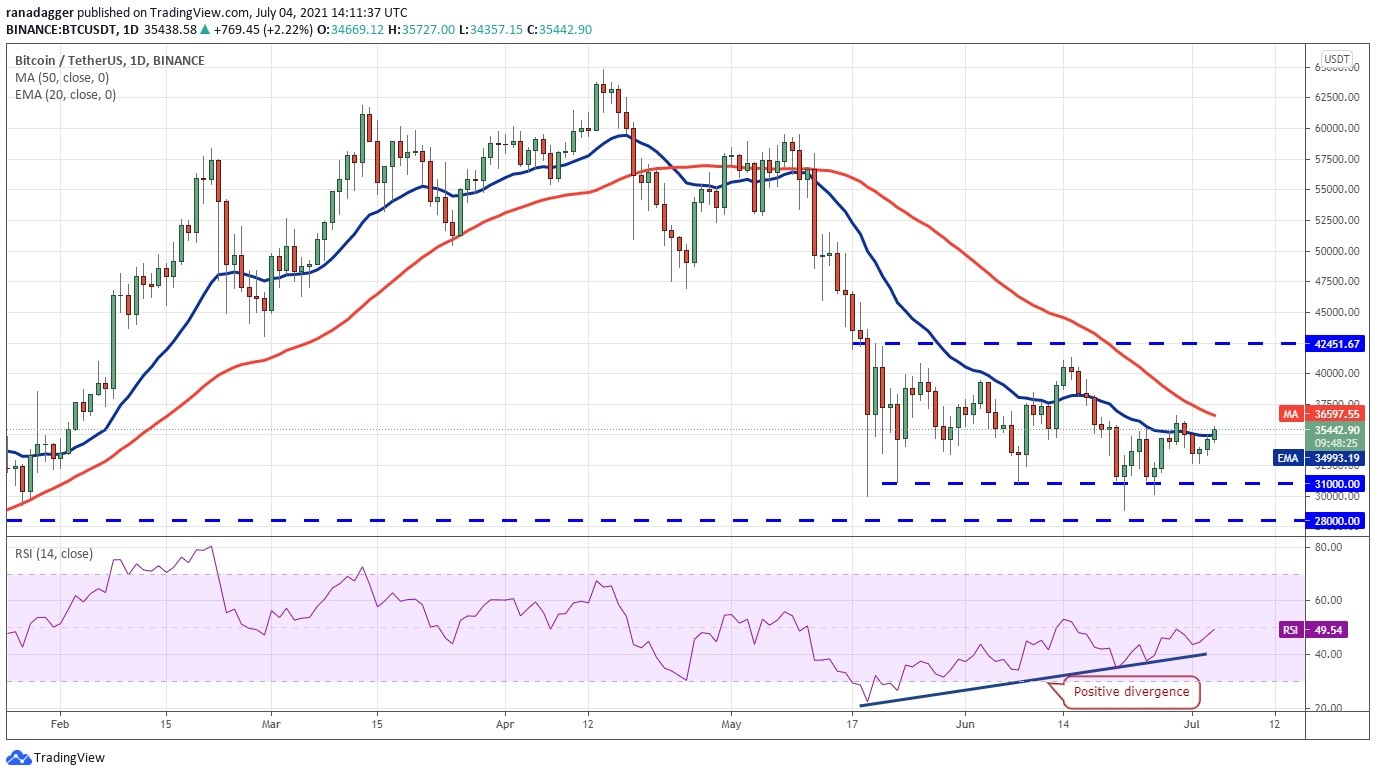The image size is (1376, 776).
Task: Click the red MA 36597.55 price tag
Action: coord(1321,413)
